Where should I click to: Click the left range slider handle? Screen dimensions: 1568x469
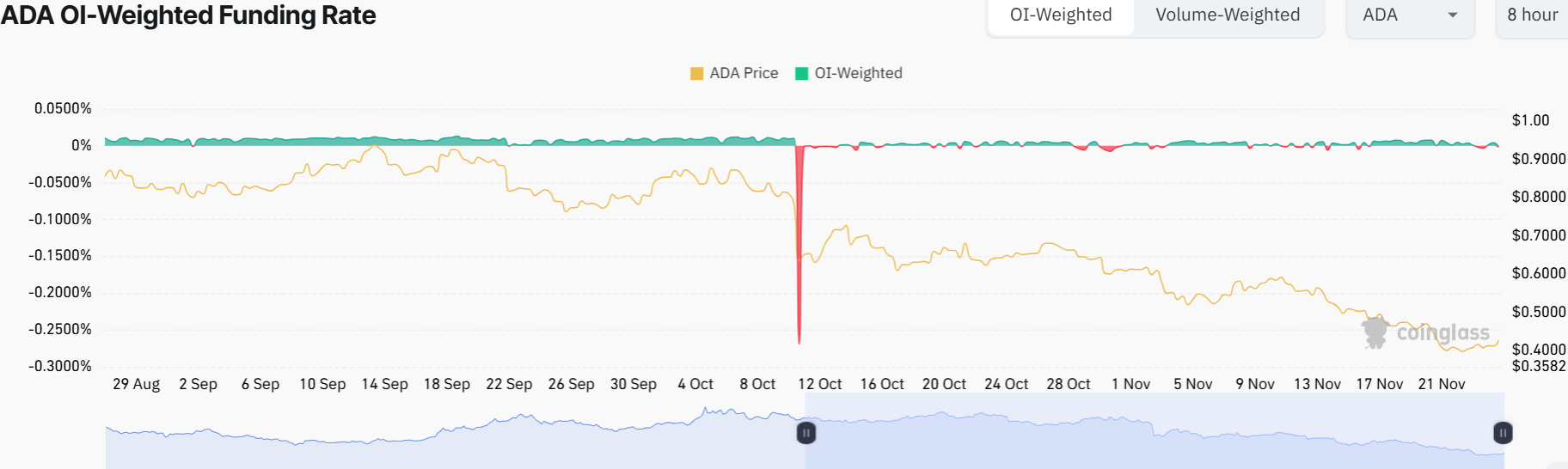pyautogui.click(x=806, y=433)
